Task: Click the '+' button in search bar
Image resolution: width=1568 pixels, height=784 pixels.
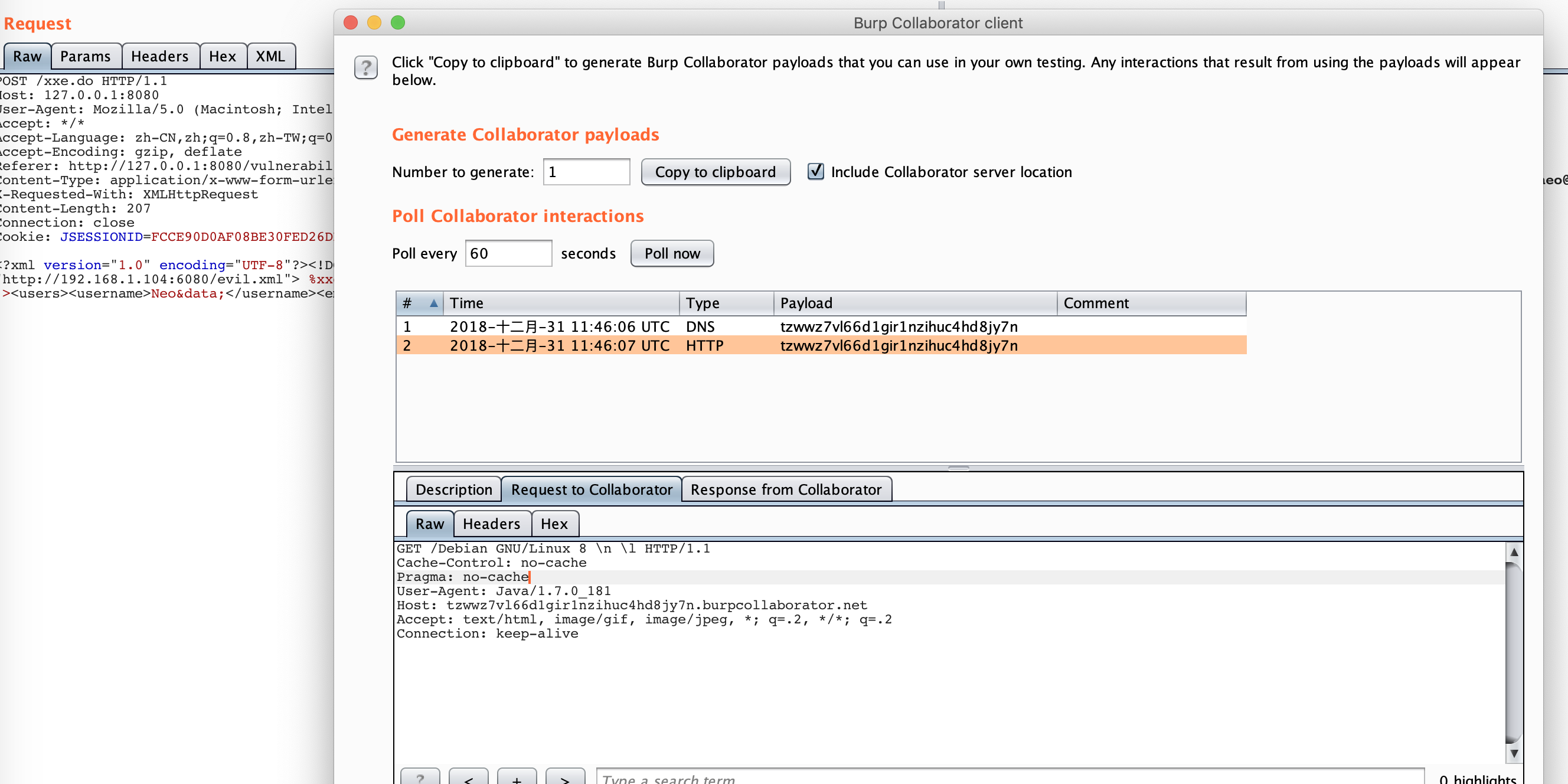Action: tap(517, 778)
